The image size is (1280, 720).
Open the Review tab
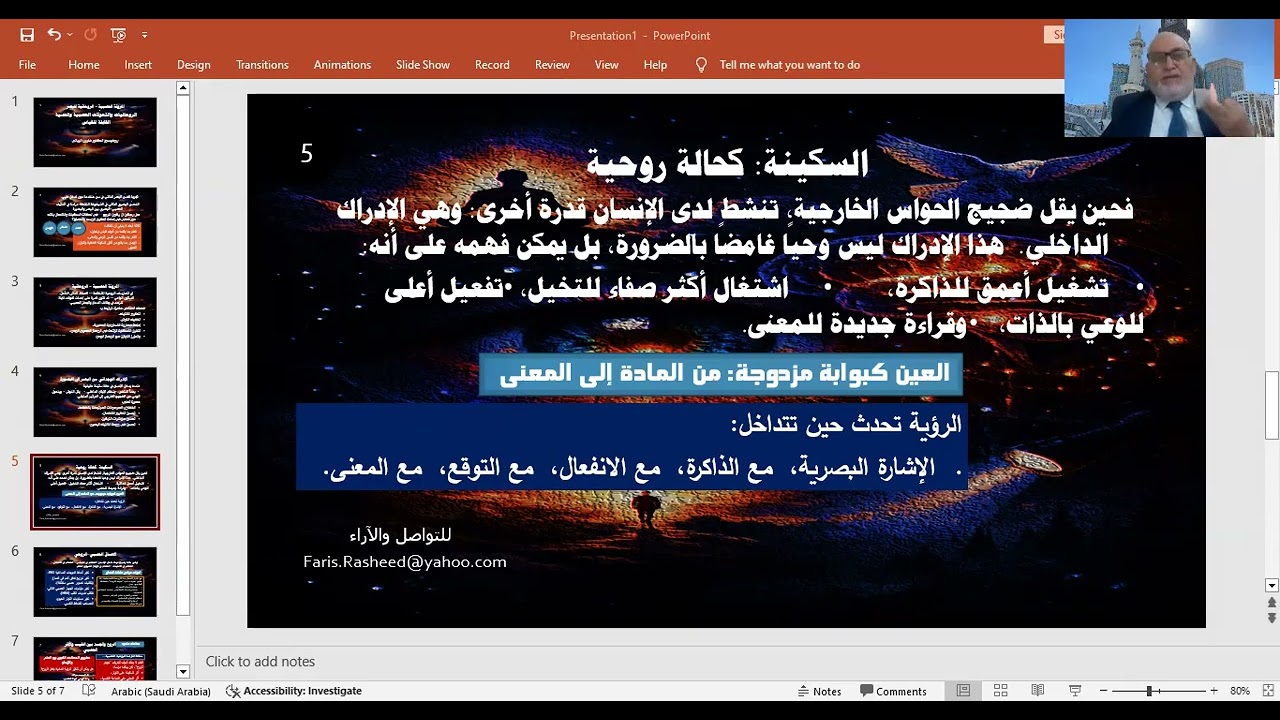click(x=552, y=65)
